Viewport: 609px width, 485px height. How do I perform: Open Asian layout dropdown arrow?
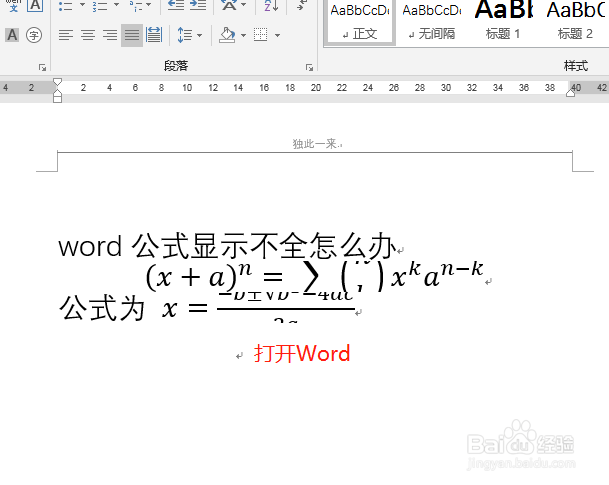244,5
